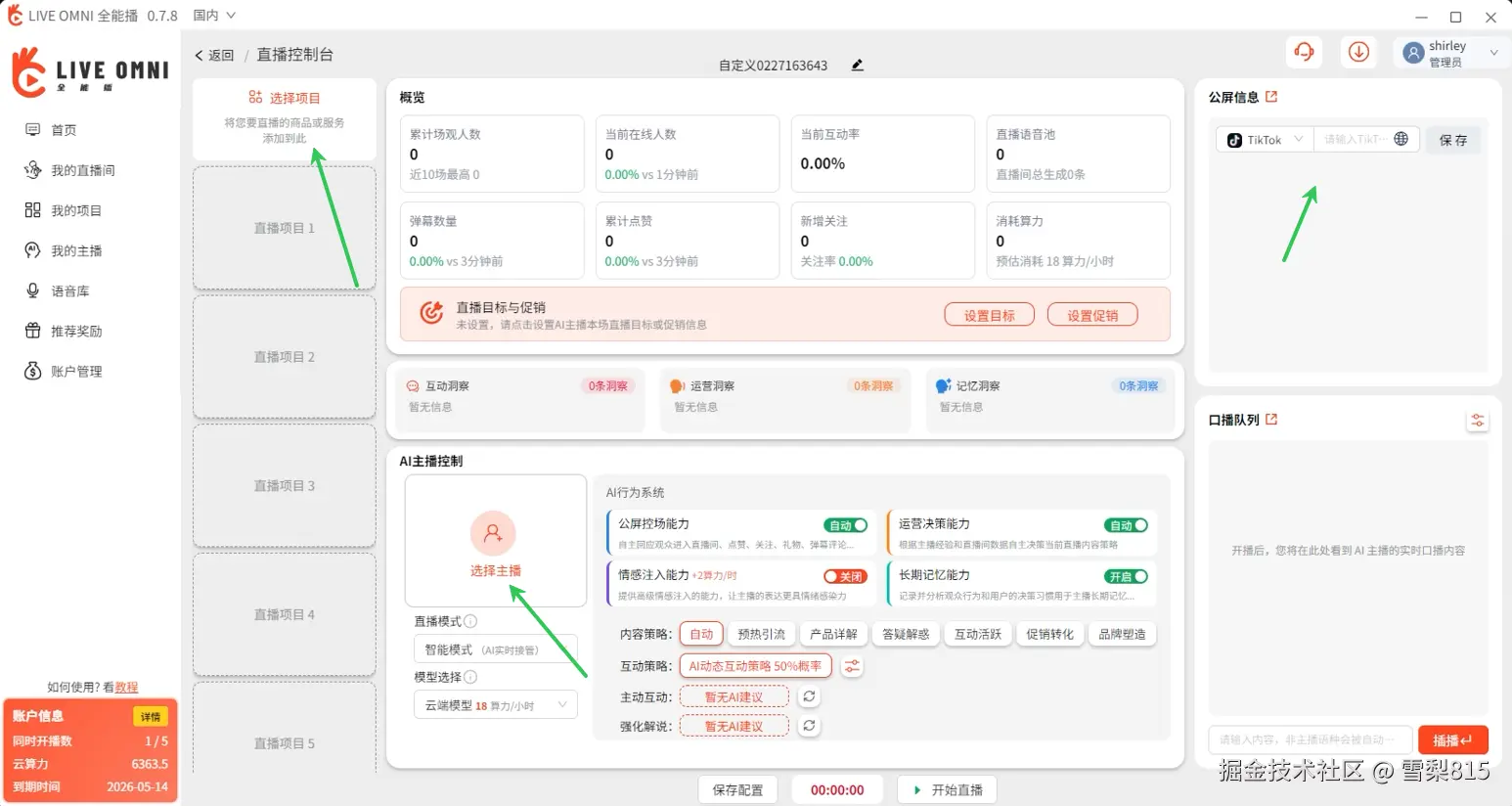Viewport: 1512px width, 806px height.
Task: Open 推荐奖励 rewards page
Action: click(63, 331)
